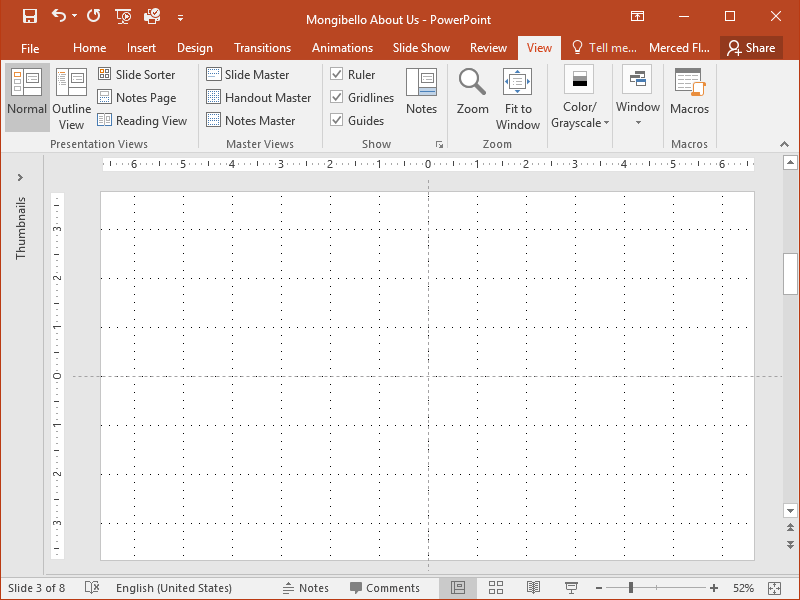
Task: Open the Slide Master view
Action: click(x=250, y=74)
